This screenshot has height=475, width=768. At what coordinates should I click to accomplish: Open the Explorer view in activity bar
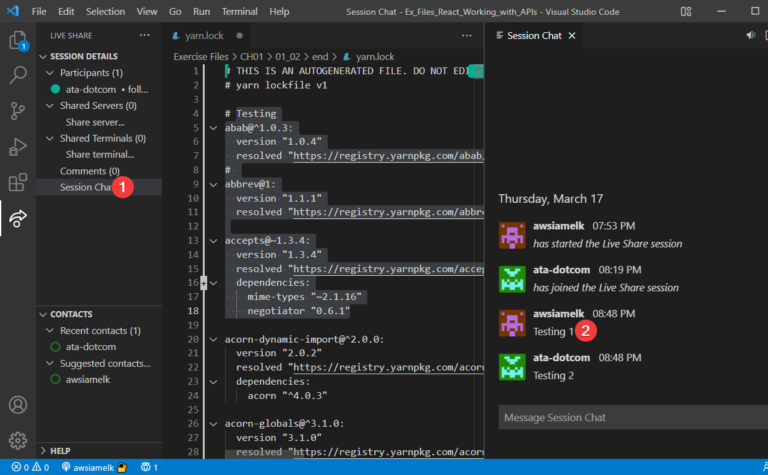[18, 41]
